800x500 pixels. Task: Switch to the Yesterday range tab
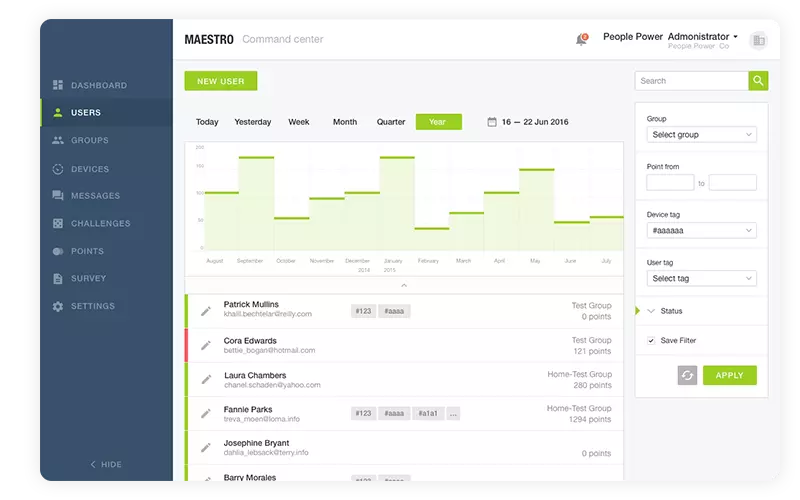click(x=253, y=122)
